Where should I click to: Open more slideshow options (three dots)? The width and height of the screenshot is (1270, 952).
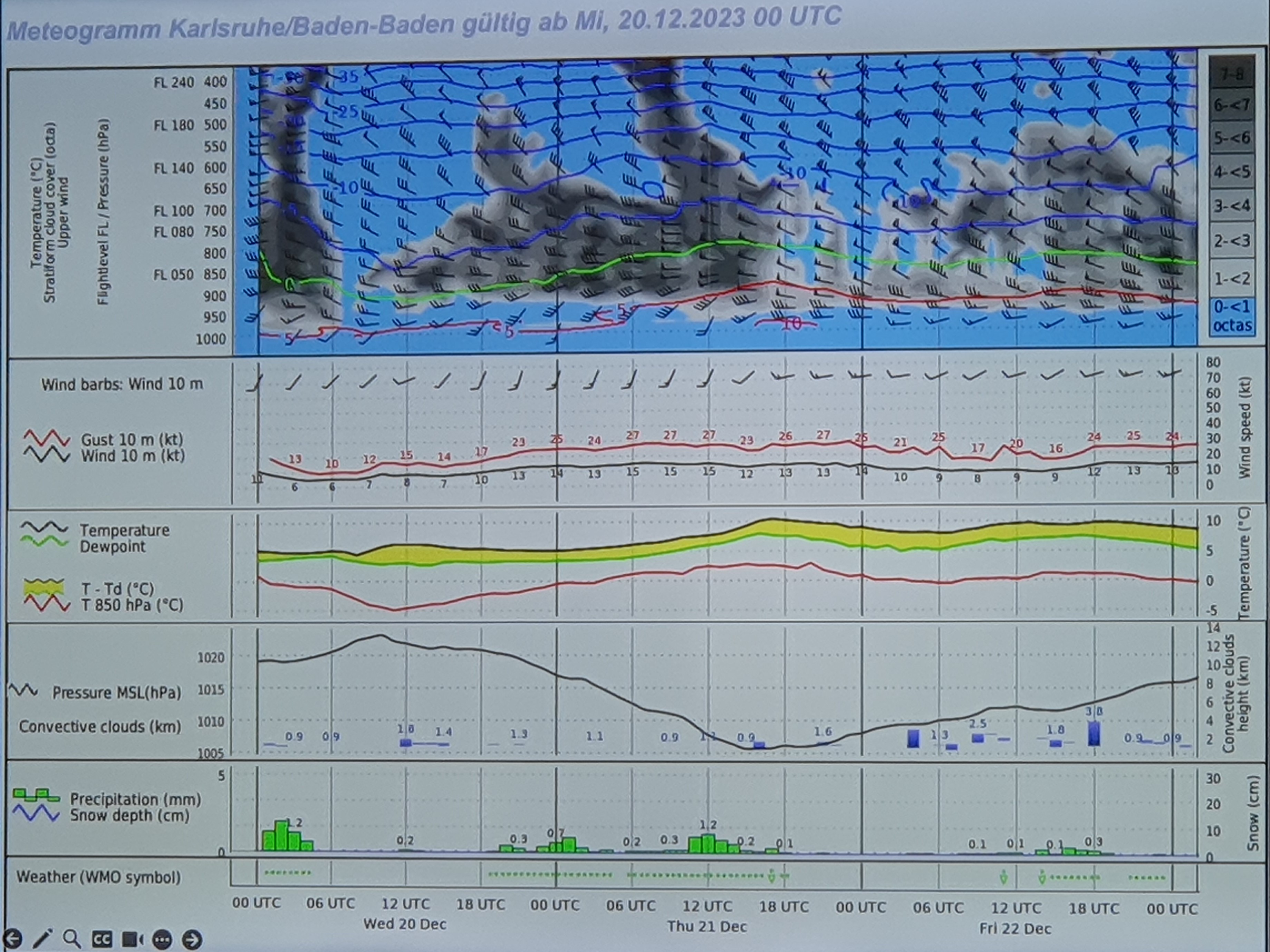[x=162, y=940]
